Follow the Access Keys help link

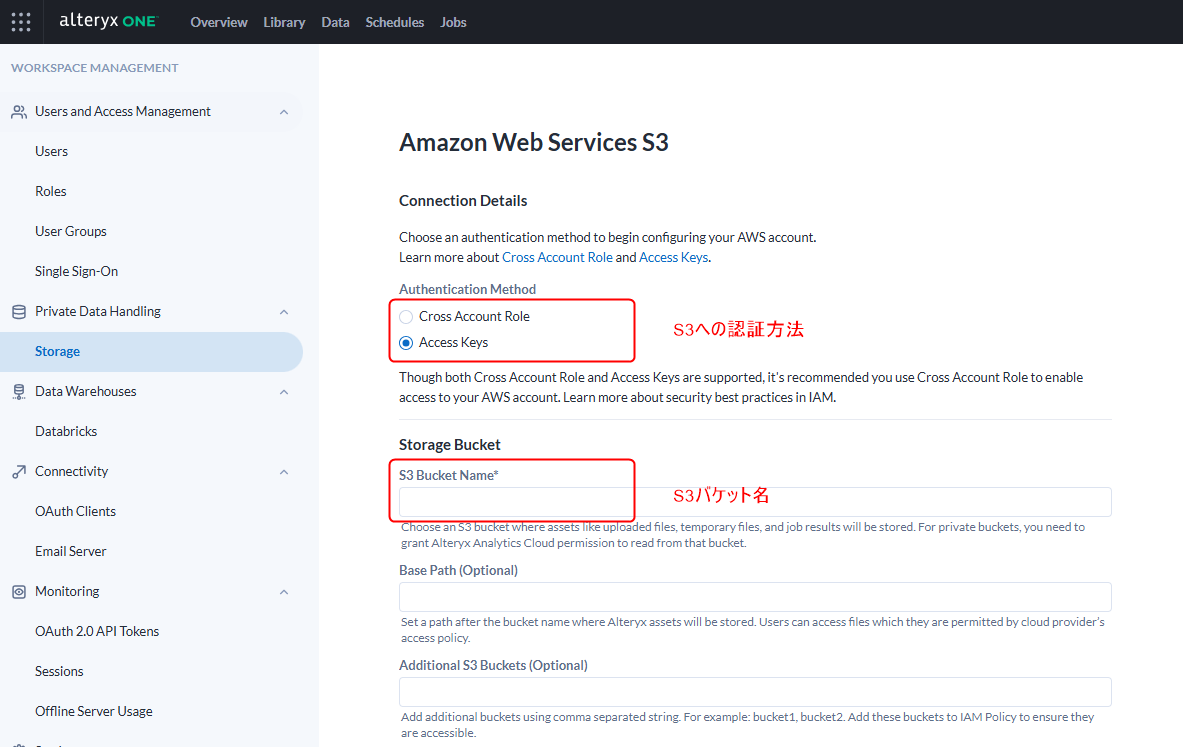674,257
